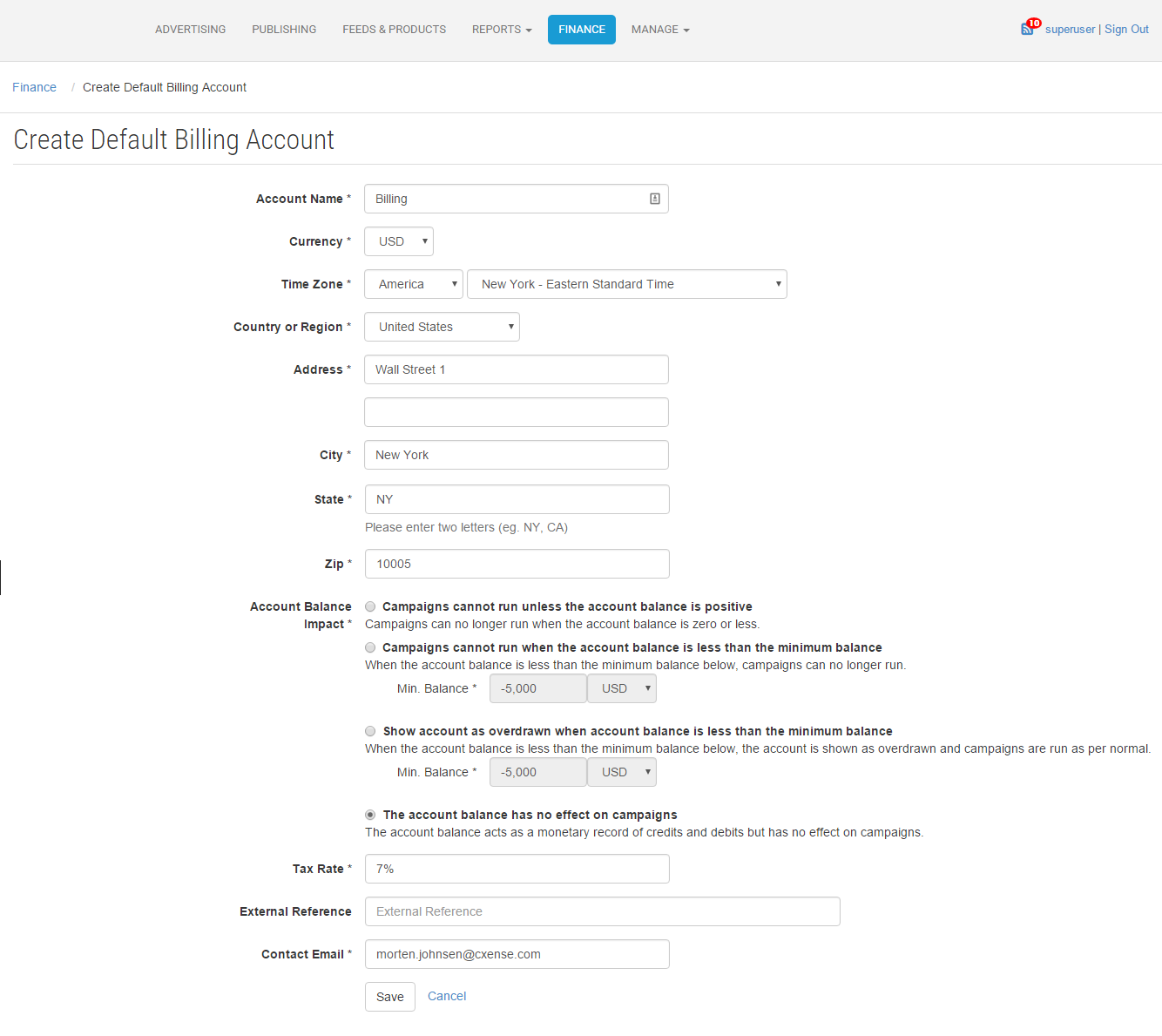Open the America time zone region dropdown
The width and height of the screenshot is (1162, 1036).
pyautogui.click(x=414, y=284)
